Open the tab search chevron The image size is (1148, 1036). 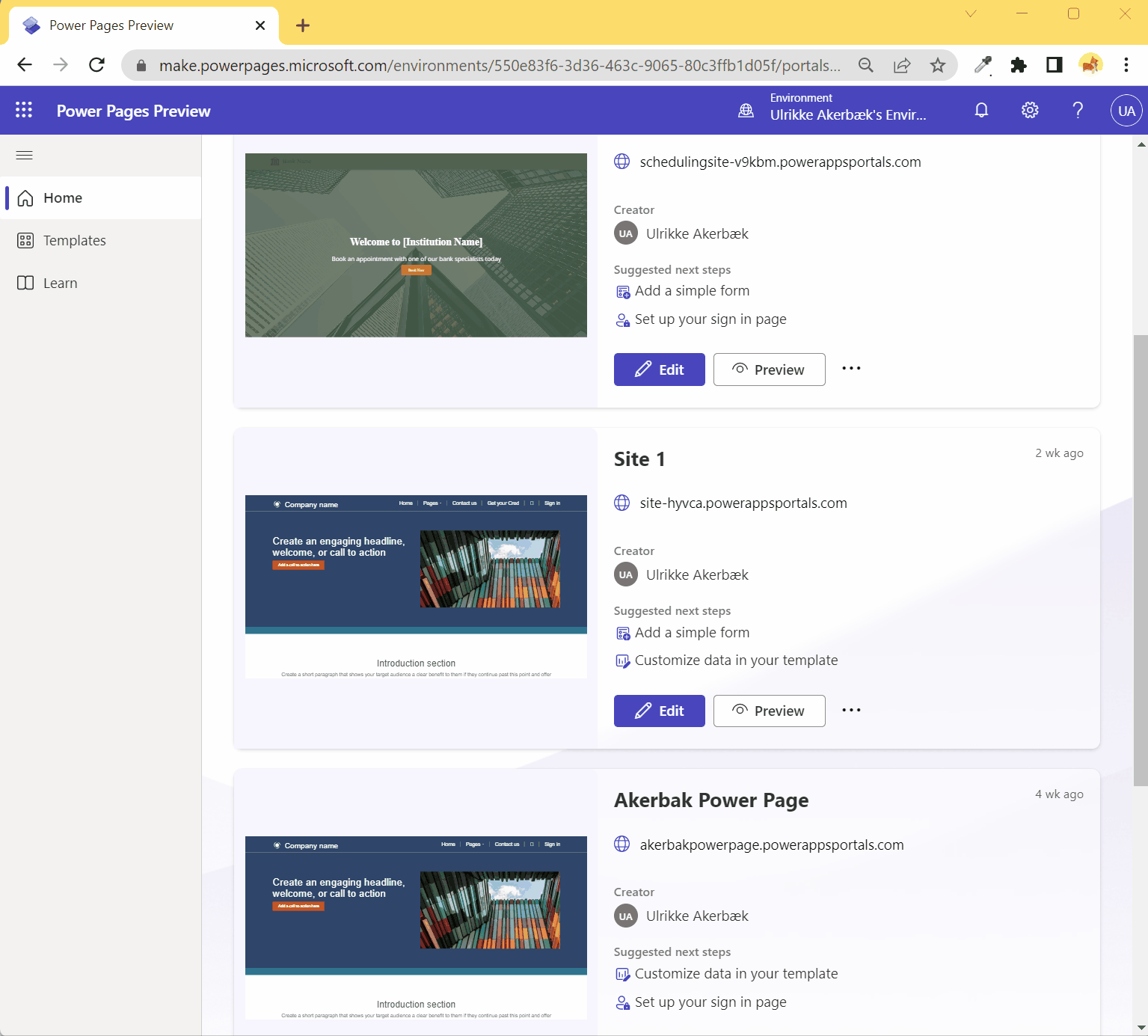971,13
